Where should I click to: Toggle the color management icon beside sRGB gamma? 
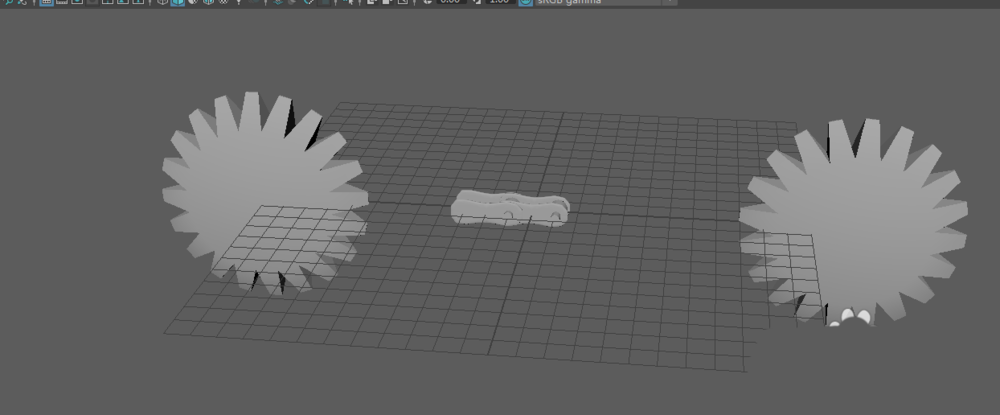click(526, 2)
